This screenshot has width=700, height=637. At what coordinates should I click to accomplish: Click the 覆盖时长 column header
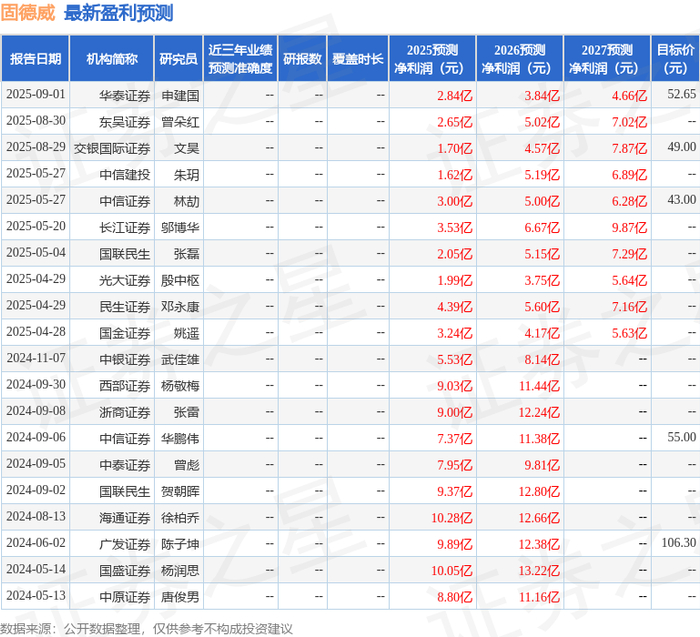(358, 59)
